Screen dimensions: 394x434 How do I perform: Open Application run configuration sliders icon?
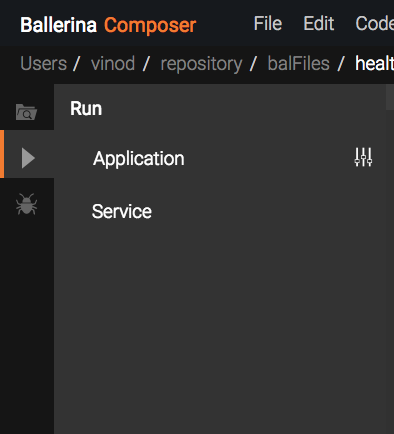(363, 157)
